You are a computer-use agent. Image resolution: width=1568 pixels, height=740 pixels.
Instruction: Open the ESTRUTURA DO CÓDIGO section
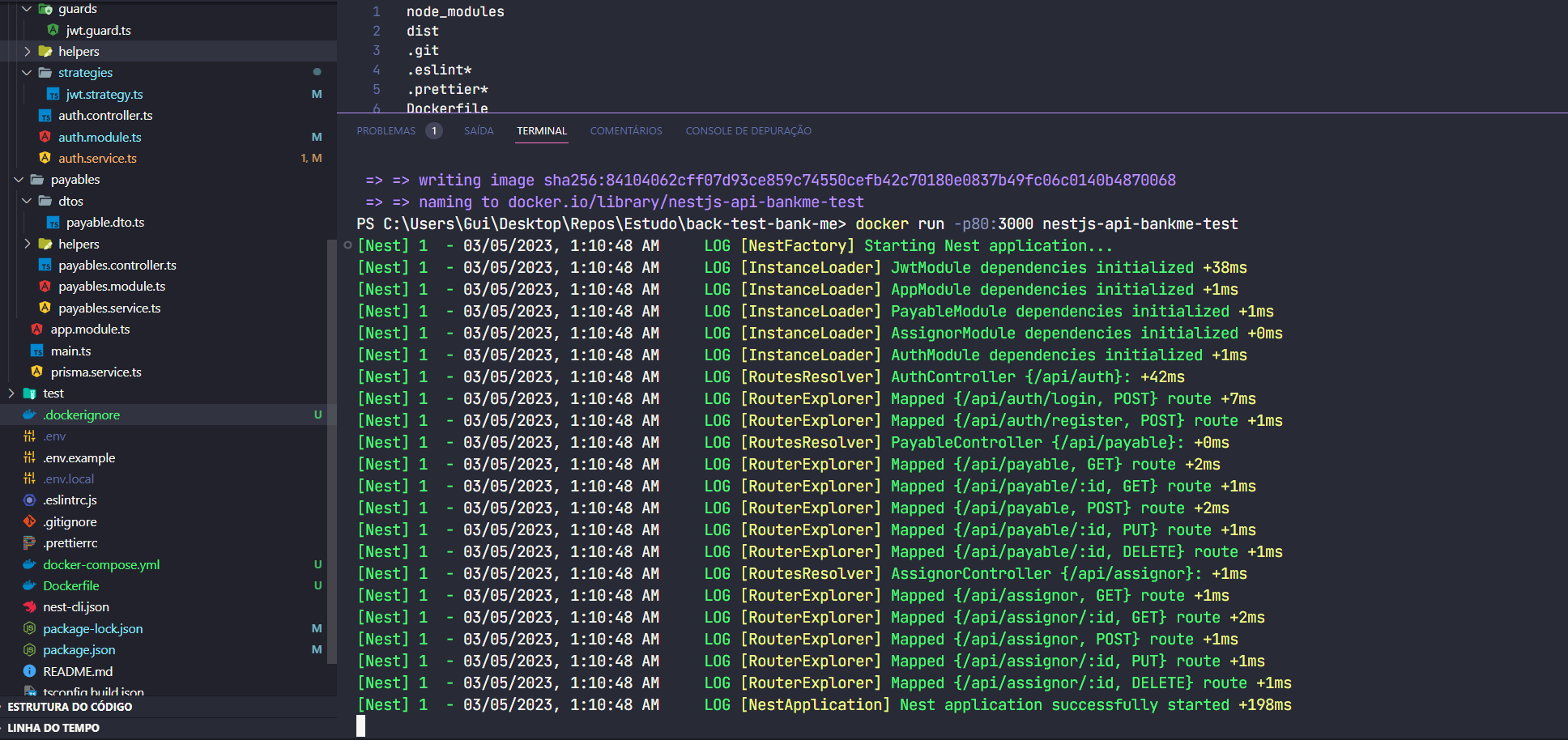(69, 706)
